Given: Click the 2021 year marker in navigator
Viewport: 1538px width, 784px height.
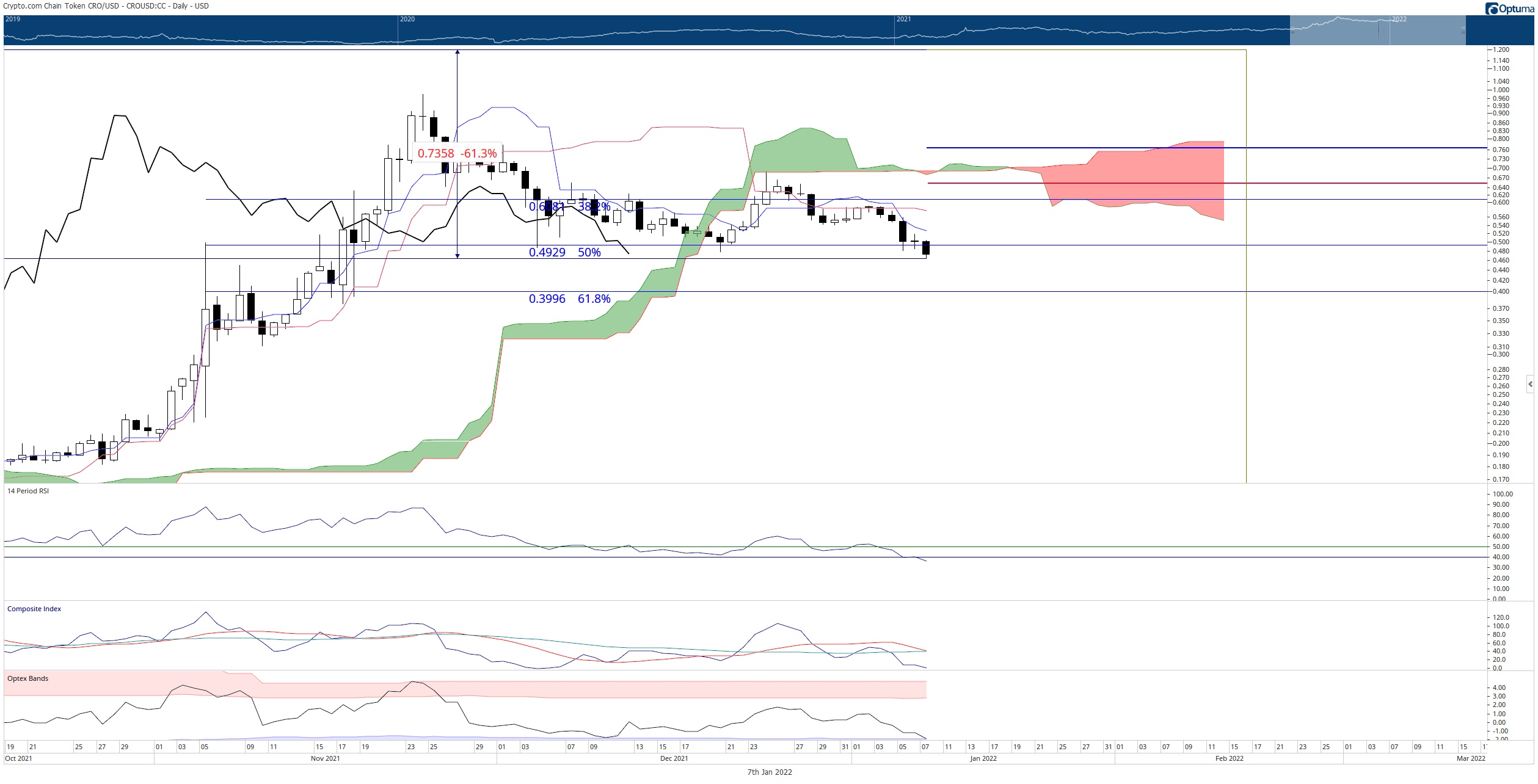Looking at the screenshot, I should (x=903, y=19).
